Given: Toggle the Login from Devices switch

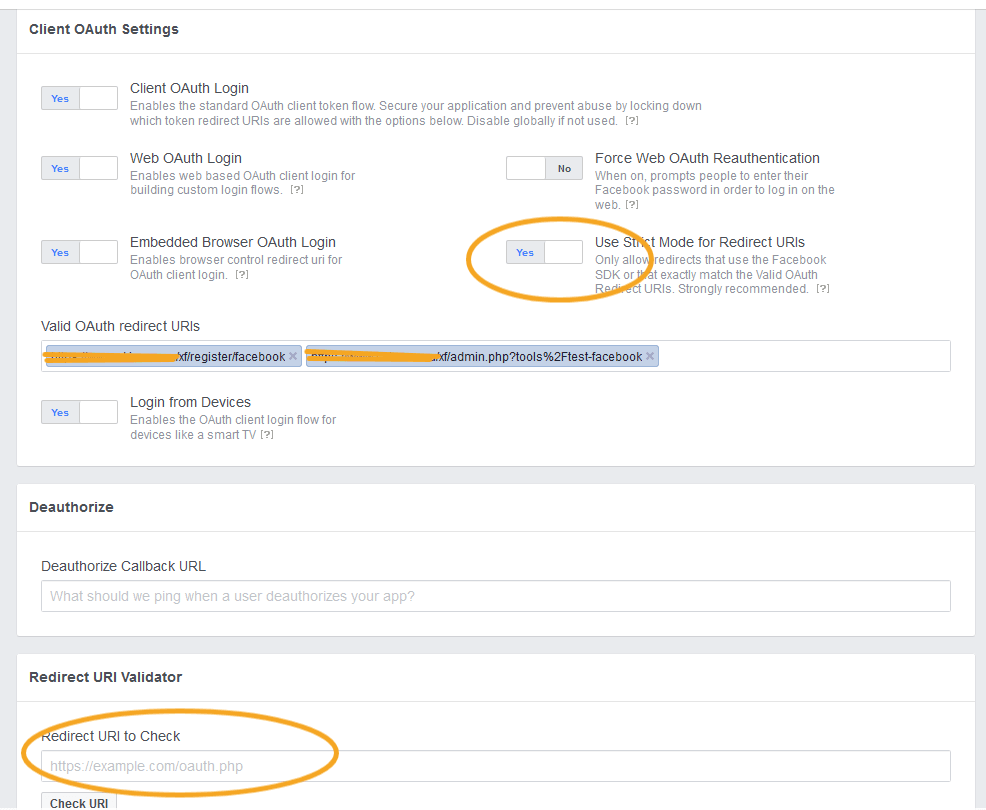Looking at the screenshot, I should (79, 412).
